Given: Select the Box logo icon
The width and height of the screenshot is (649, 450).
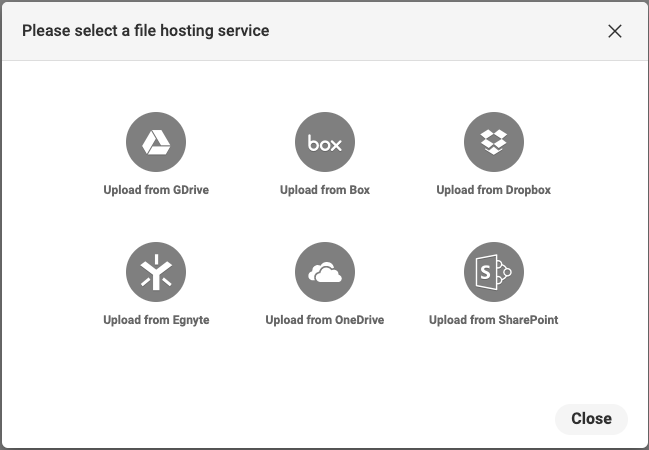Looking at the screenshot, I should point(325,143).
